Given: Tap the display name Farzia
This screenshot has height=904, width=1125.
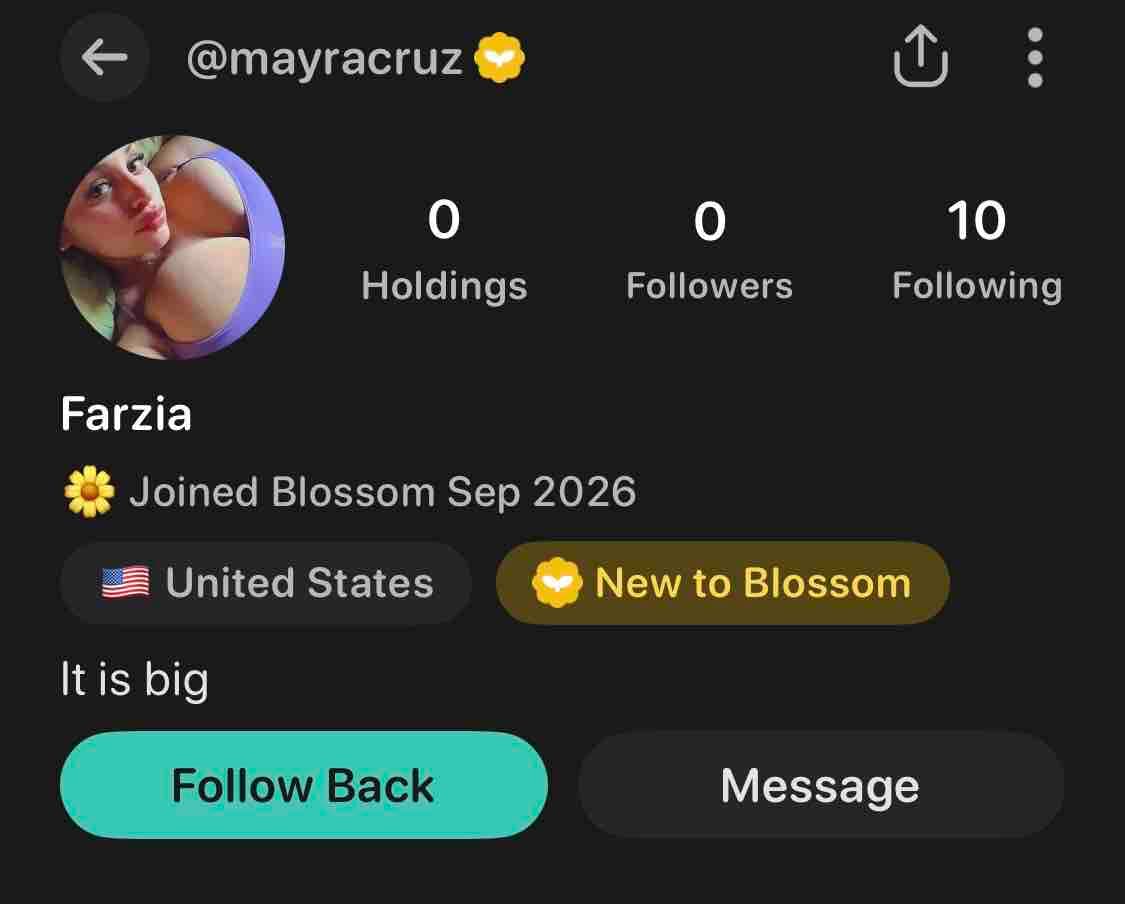Looking at the screenshot, I should click(126, 414).
